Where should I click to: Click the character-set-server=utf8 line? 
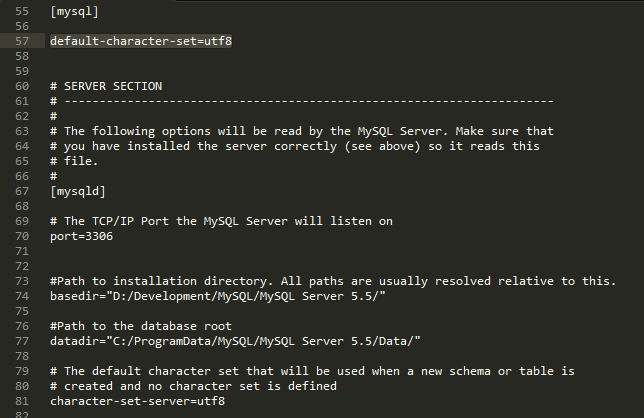136,400
